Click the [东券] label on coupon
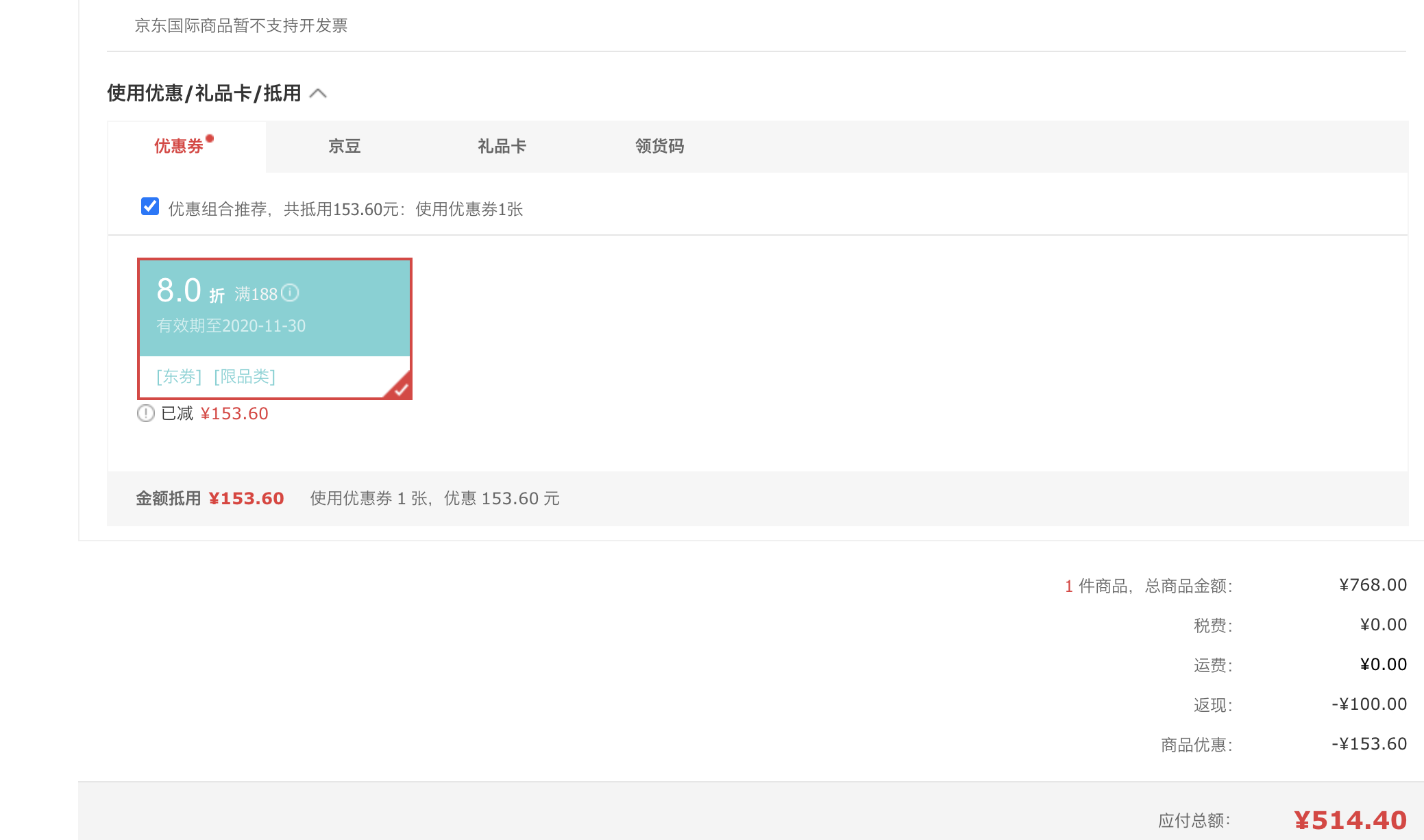Screen dimensions: 1424x840 (179, 377)
